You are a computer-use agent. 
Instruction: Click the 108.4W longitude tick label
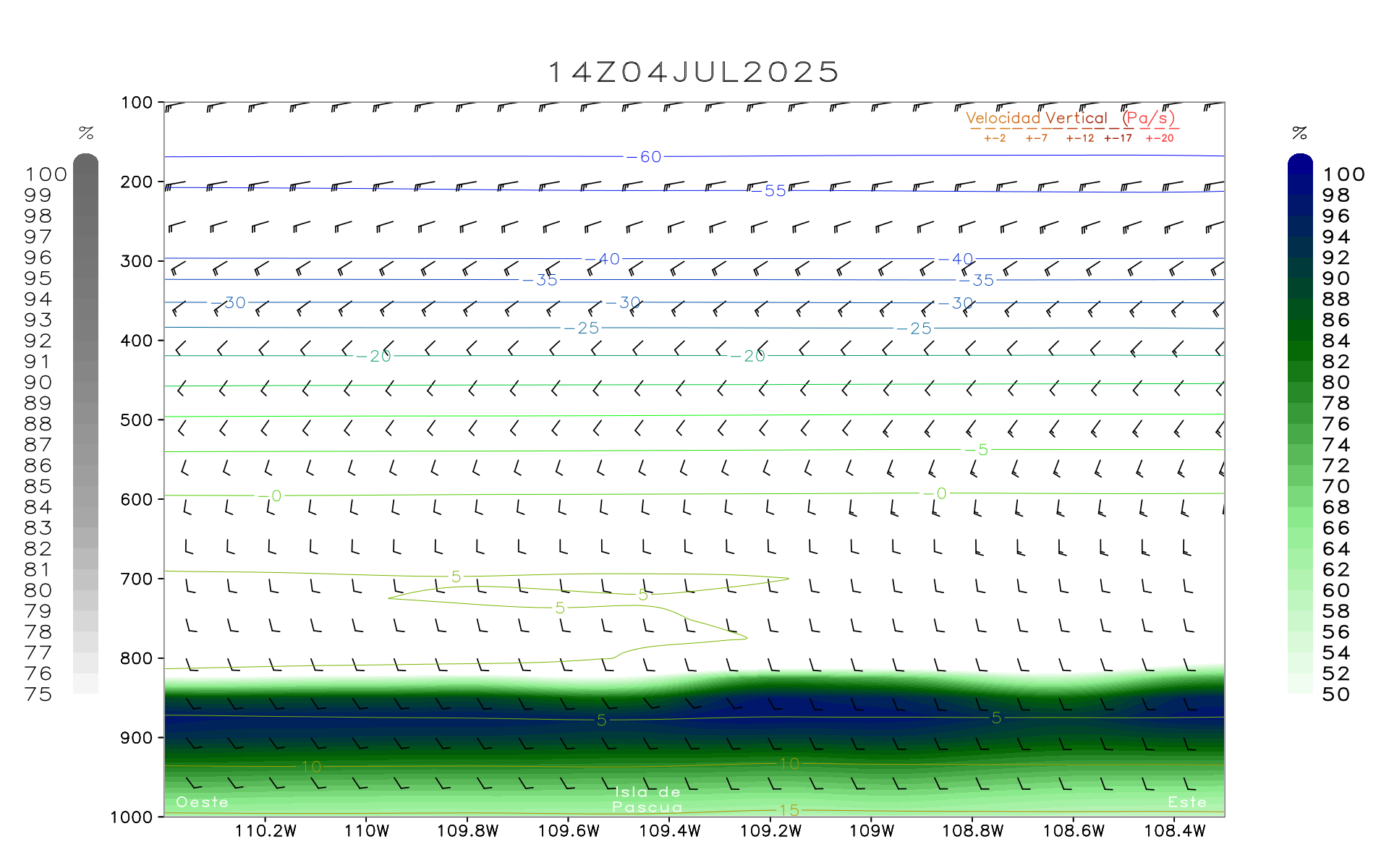tap(1175, 831)
